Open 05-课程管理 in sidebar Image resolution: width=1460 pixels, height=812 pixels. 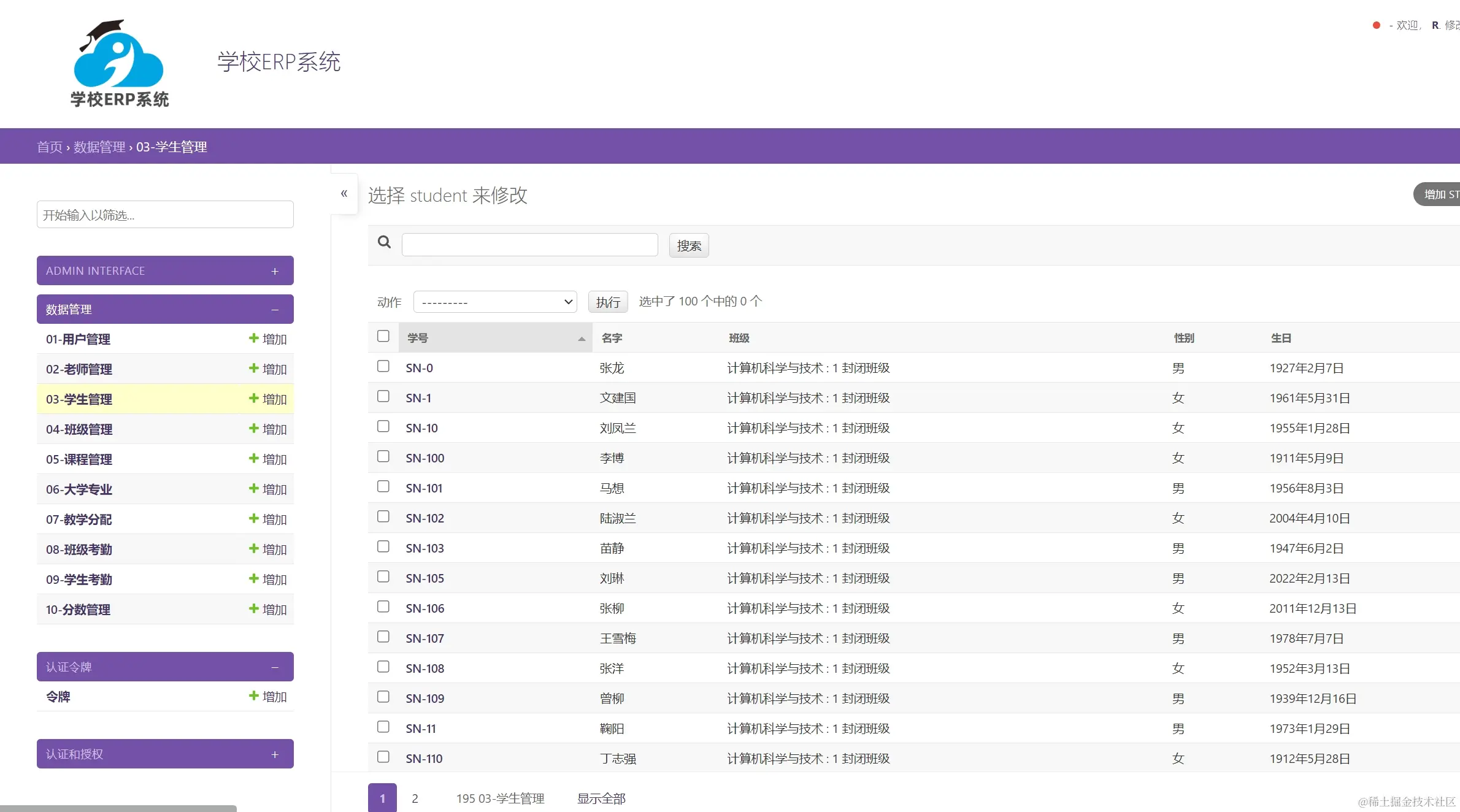(x=79, y=459)
